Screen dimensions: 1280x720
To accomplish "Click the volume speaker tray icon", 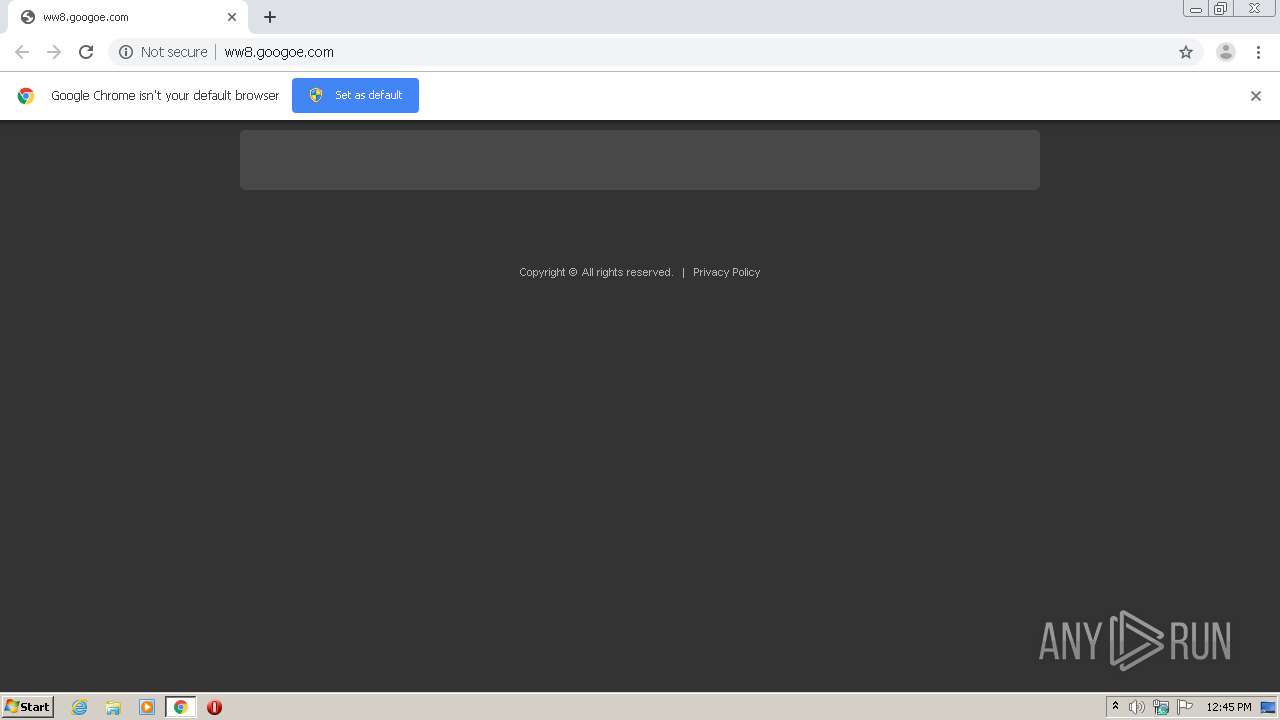I will coord(1137,707).
